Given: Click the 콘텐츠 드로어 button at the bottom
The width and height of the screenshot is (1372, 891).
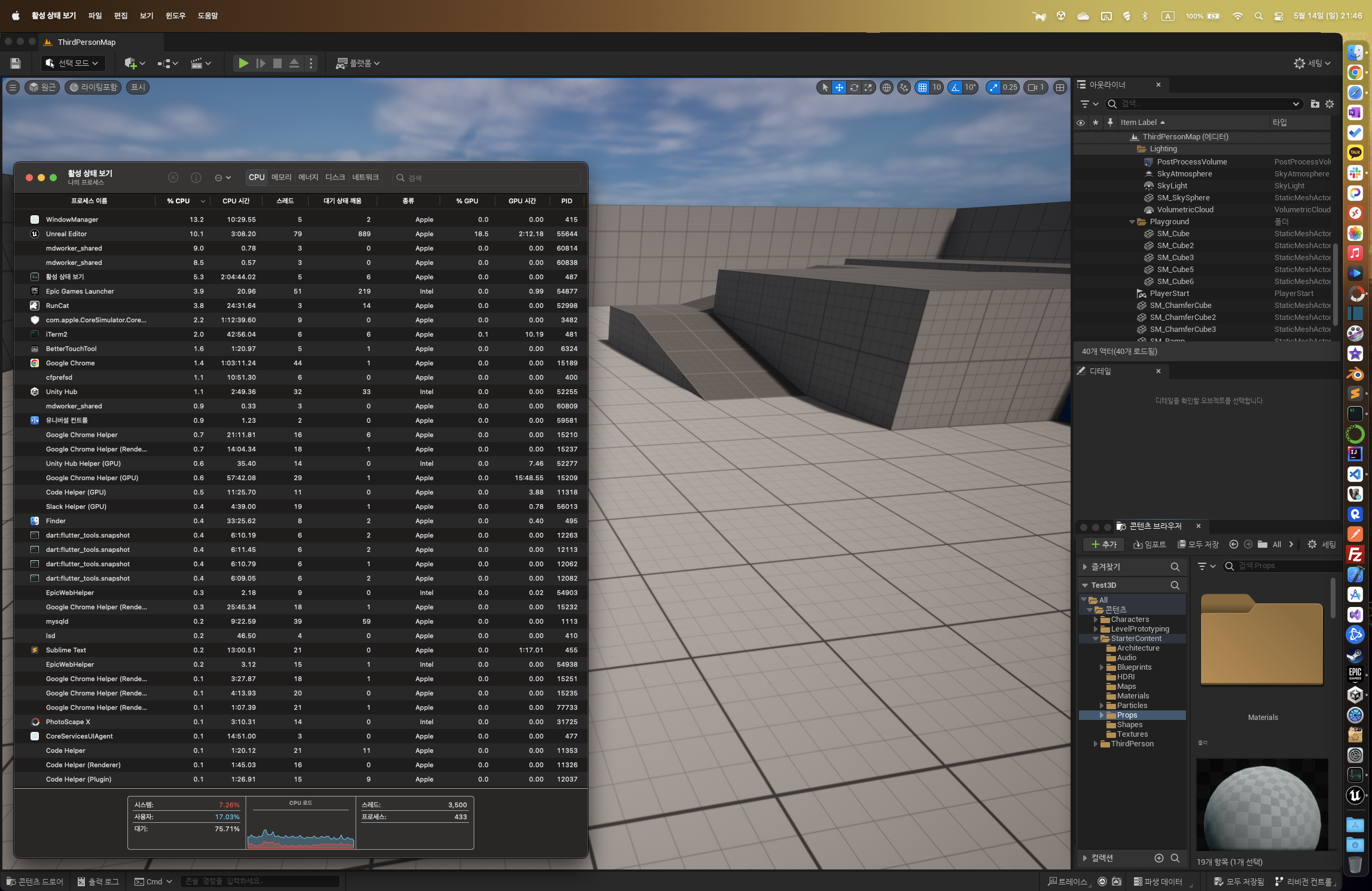Looking at the screenshot, I should [35, 881].
